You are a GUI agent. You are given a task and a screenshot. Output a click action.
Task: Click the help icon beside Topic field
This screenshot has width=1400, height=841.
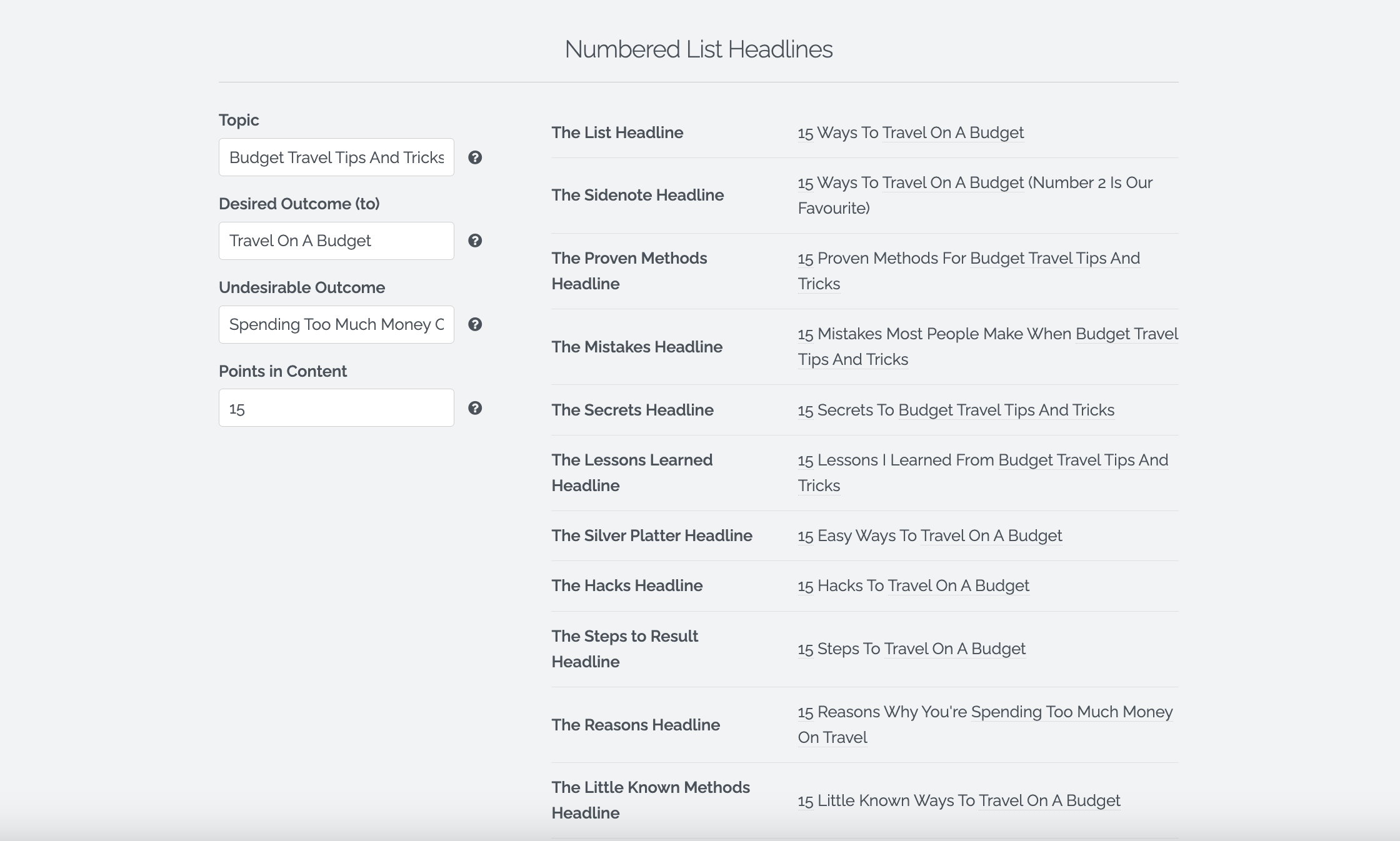click(475, 157)
